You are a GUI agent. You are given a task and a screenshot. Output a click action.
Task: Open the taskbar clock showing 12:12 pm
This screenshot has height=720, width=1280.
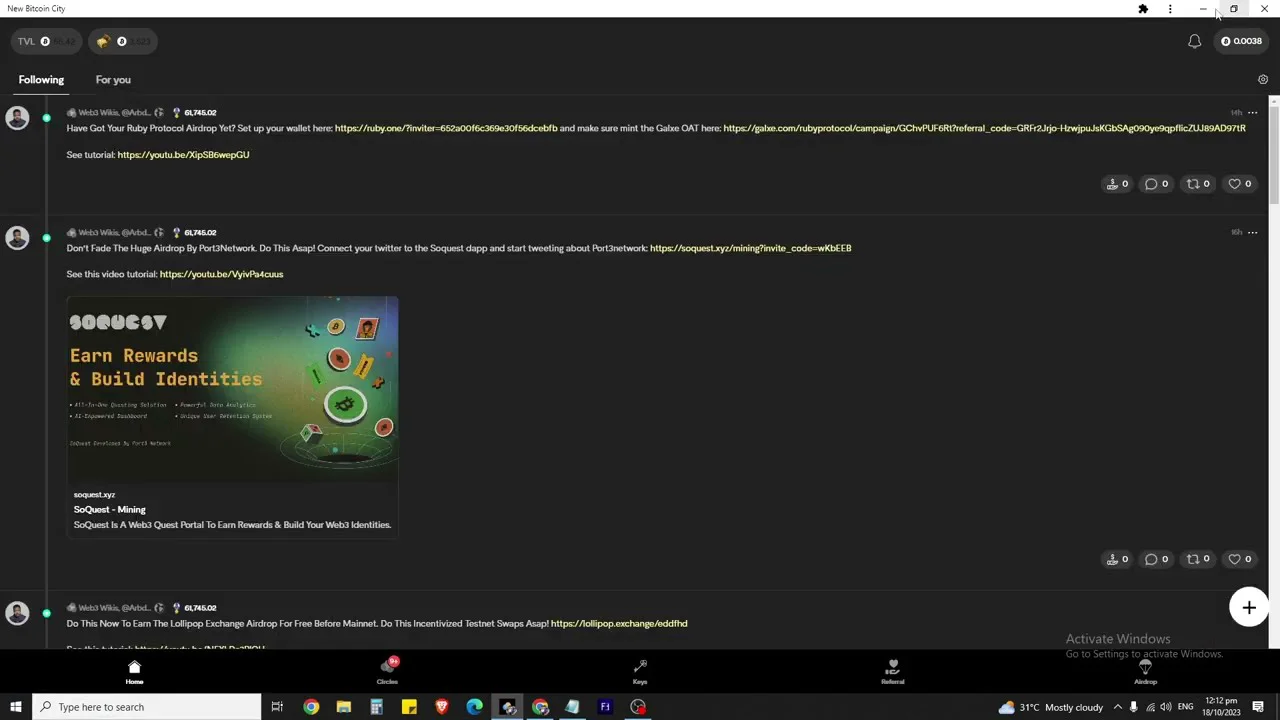(1222, 707)
